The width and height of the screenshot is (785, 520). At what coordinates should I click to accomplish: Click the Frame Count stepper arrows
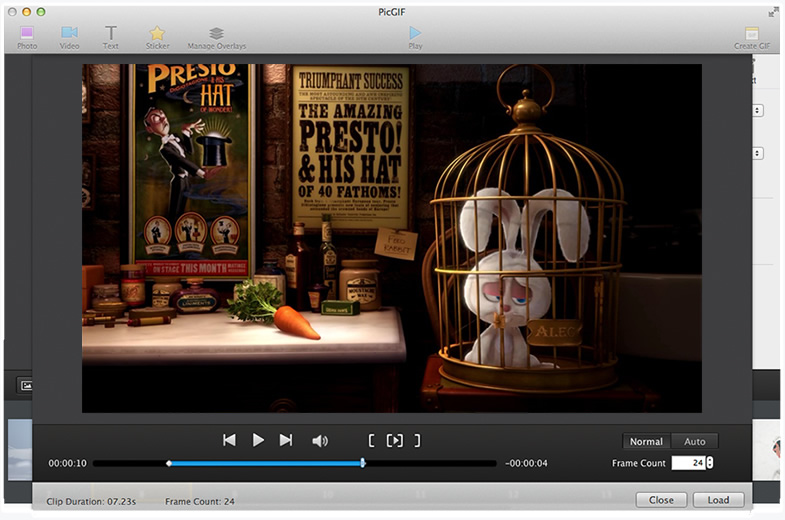[710, 463]
